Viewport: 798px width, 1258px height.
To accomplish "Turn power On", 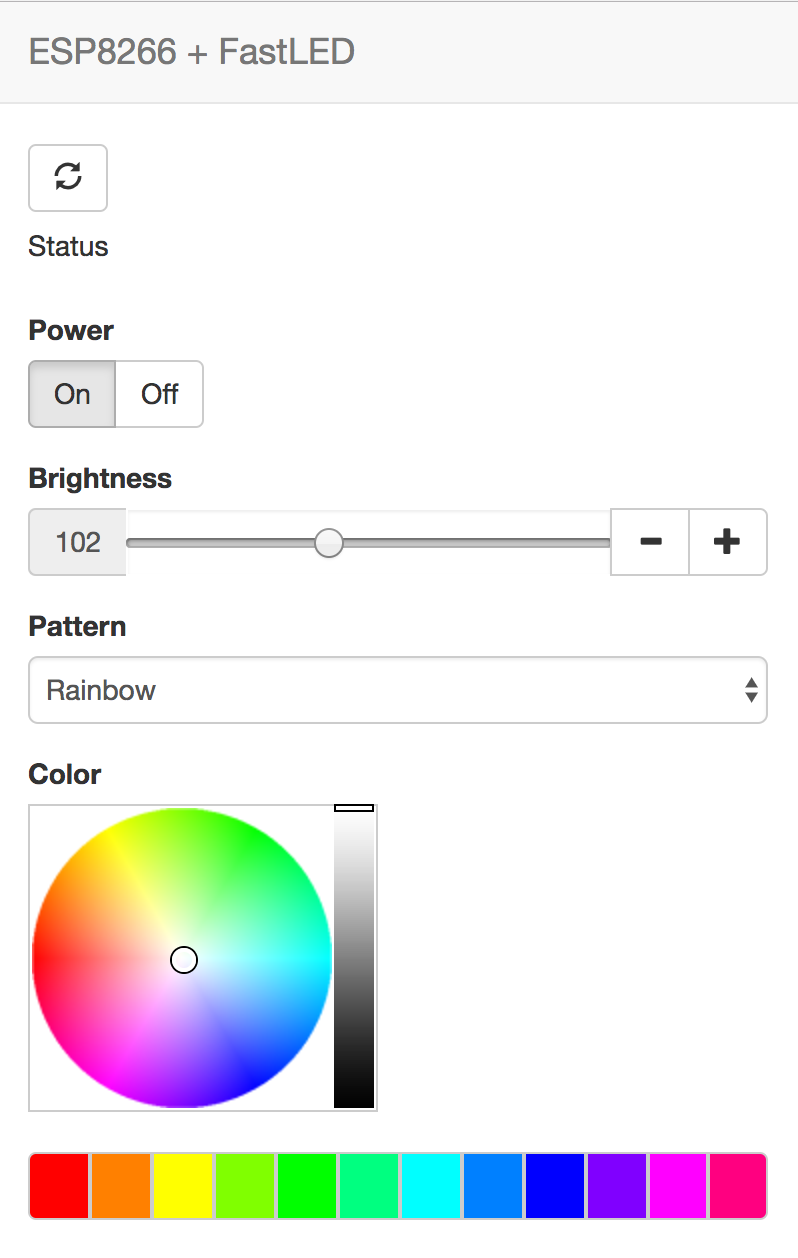I will (x=72, y=394).
